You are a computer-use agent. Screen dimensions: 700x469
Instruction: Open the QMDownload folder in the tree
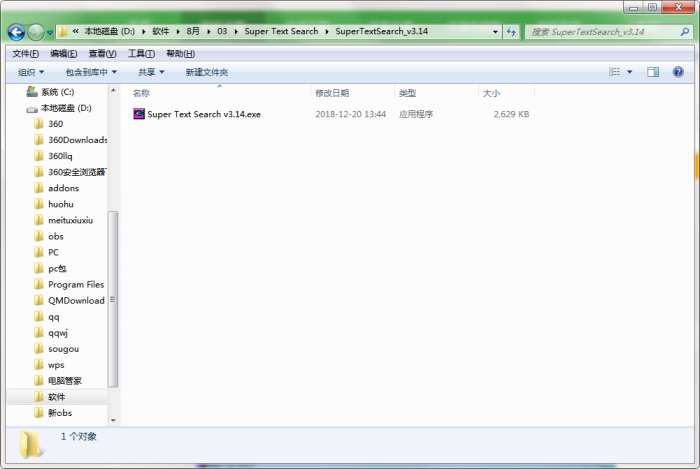pyautogui.click(x=76, y=300)
